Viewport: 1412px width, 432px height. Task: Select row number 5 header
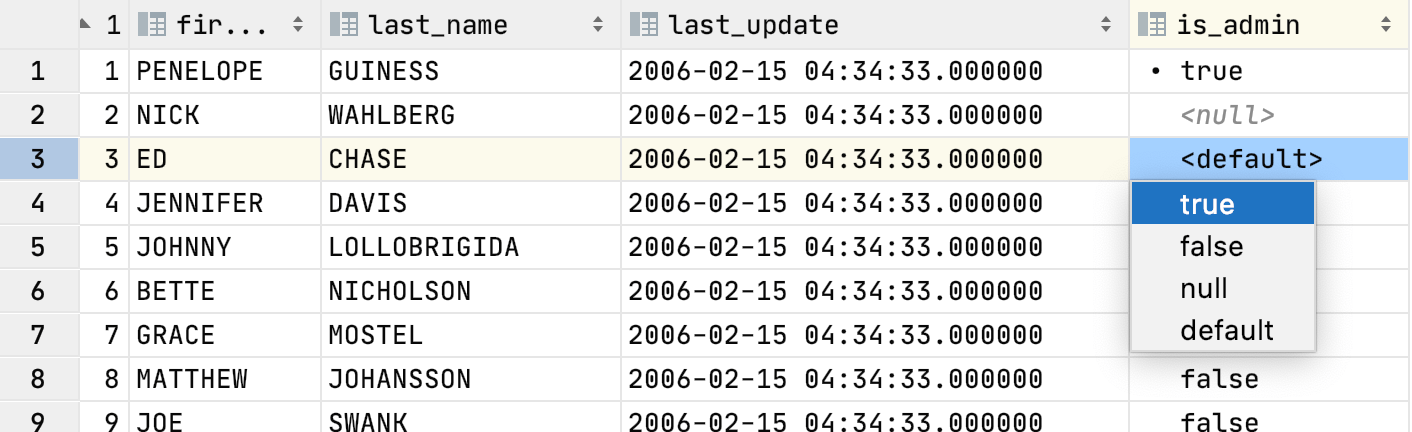(38, 246)
